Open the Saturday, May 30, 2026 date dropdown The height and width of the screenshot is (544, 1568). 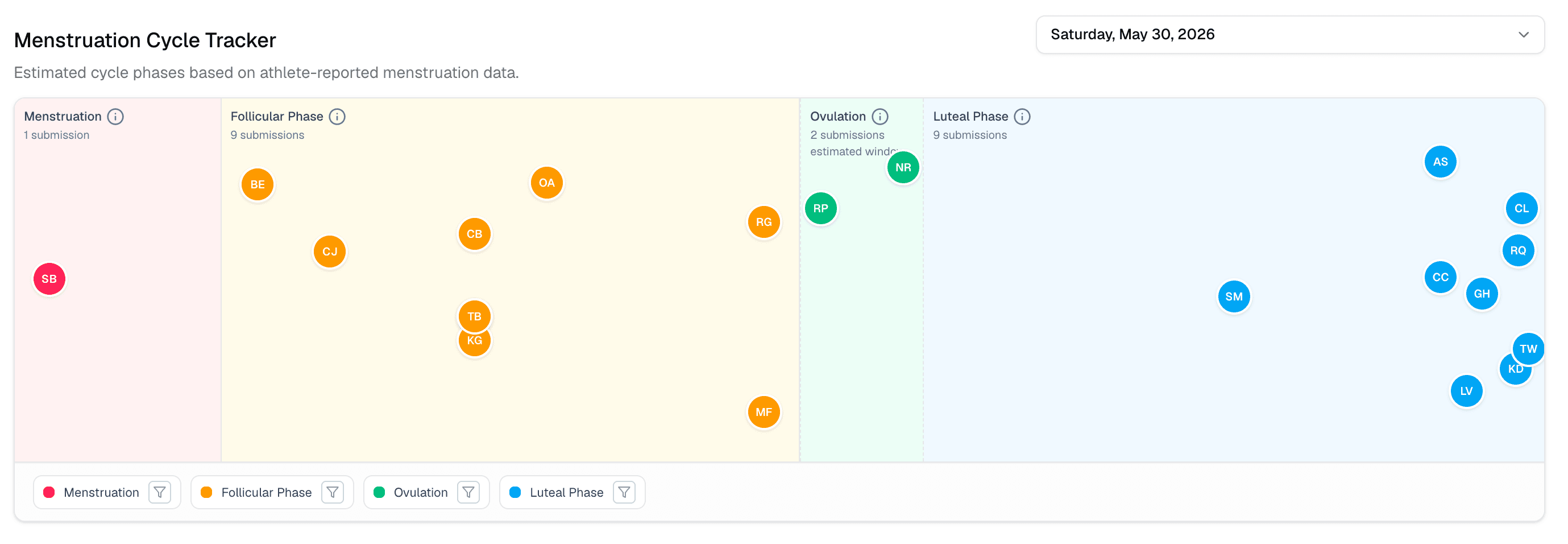coord(1289,35)
